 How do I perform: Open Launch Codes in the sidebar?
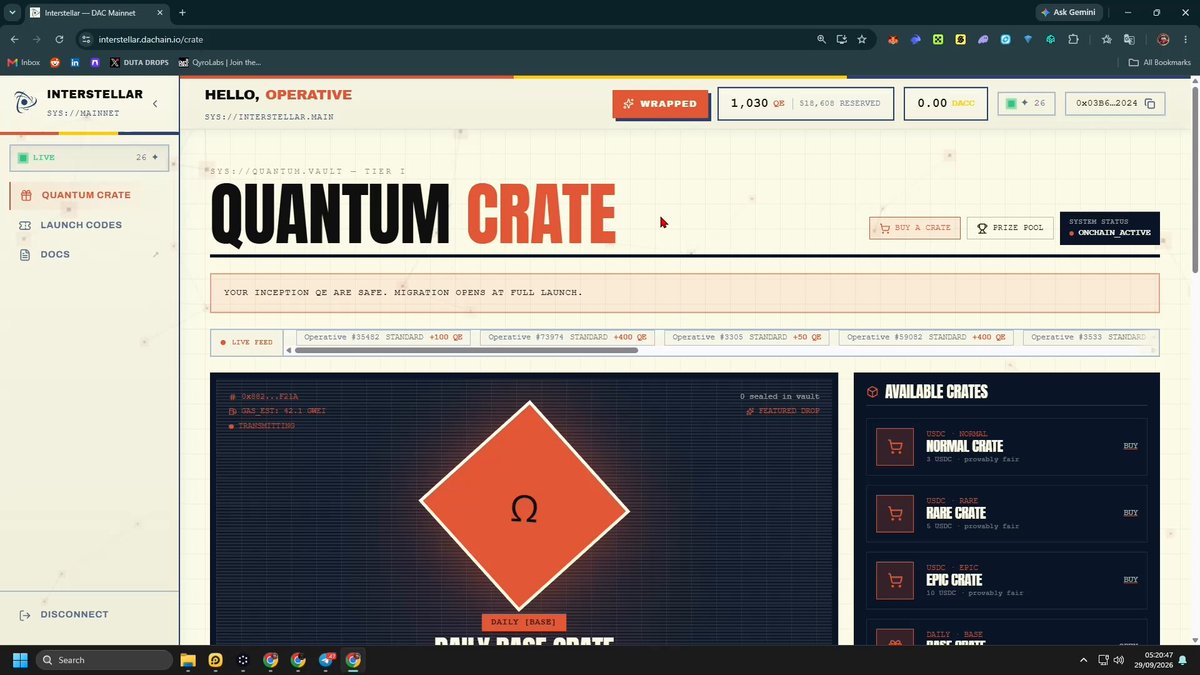[81, 225]
